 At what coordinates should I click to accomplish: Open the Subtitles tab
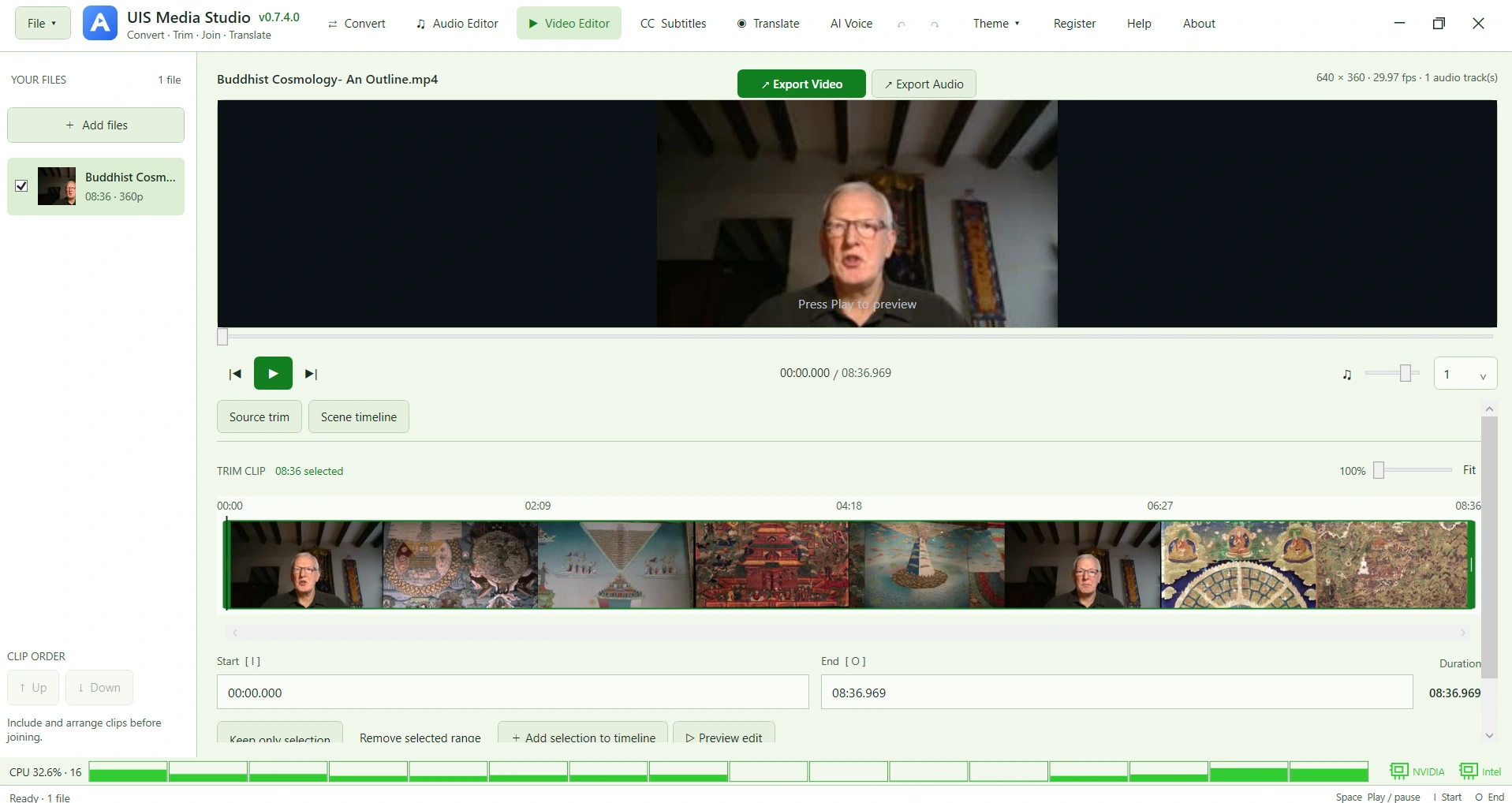(673, 24)
